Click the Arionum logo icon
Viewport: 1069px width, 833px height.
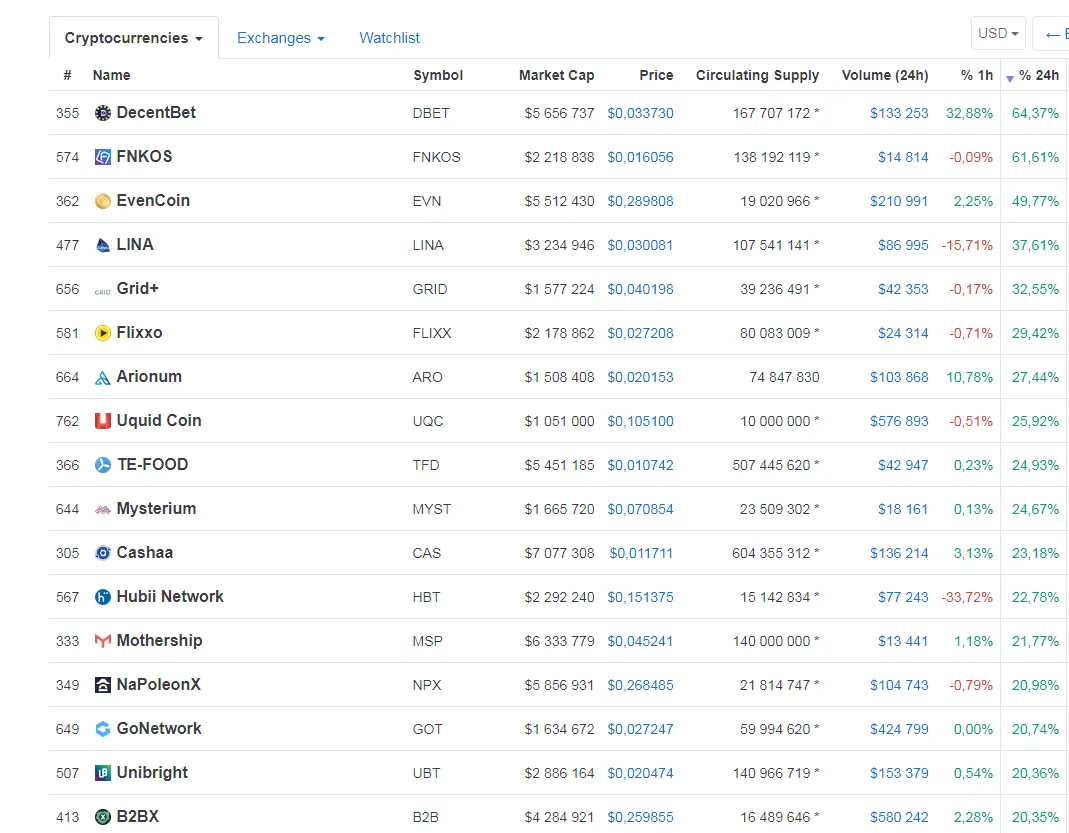click(102, 378)
